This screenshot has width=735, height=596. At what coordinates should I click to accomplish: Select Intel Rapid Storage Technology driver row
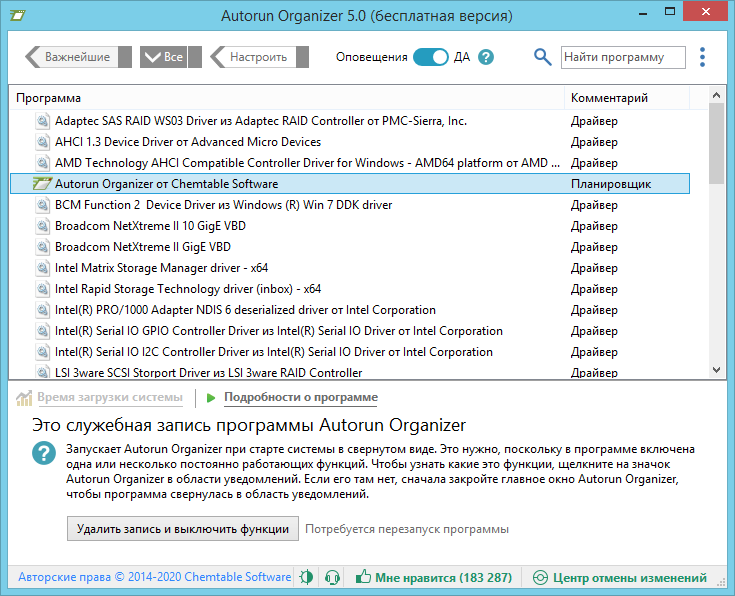[x=350, y=289]
